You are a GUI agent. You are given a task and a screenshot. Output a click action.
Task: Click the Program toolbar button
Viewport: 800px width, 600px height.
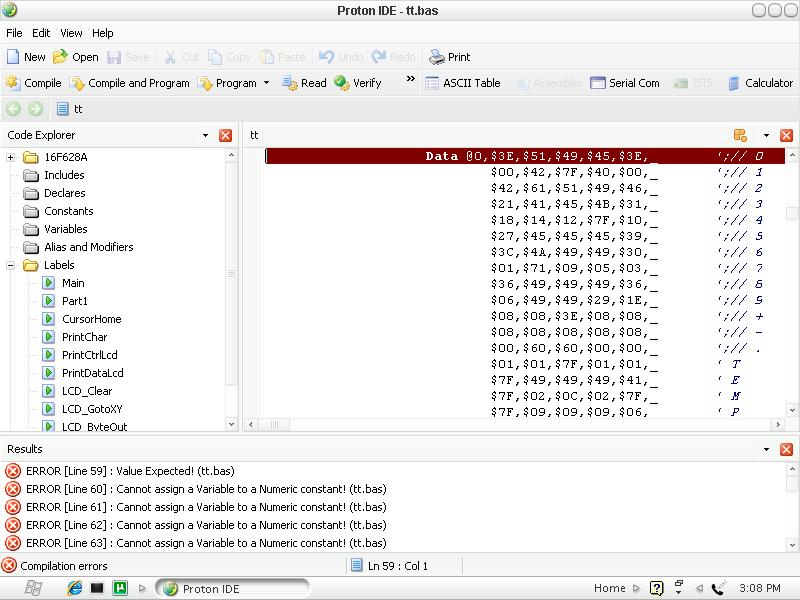pyautogui.click(x=228, y=83)
